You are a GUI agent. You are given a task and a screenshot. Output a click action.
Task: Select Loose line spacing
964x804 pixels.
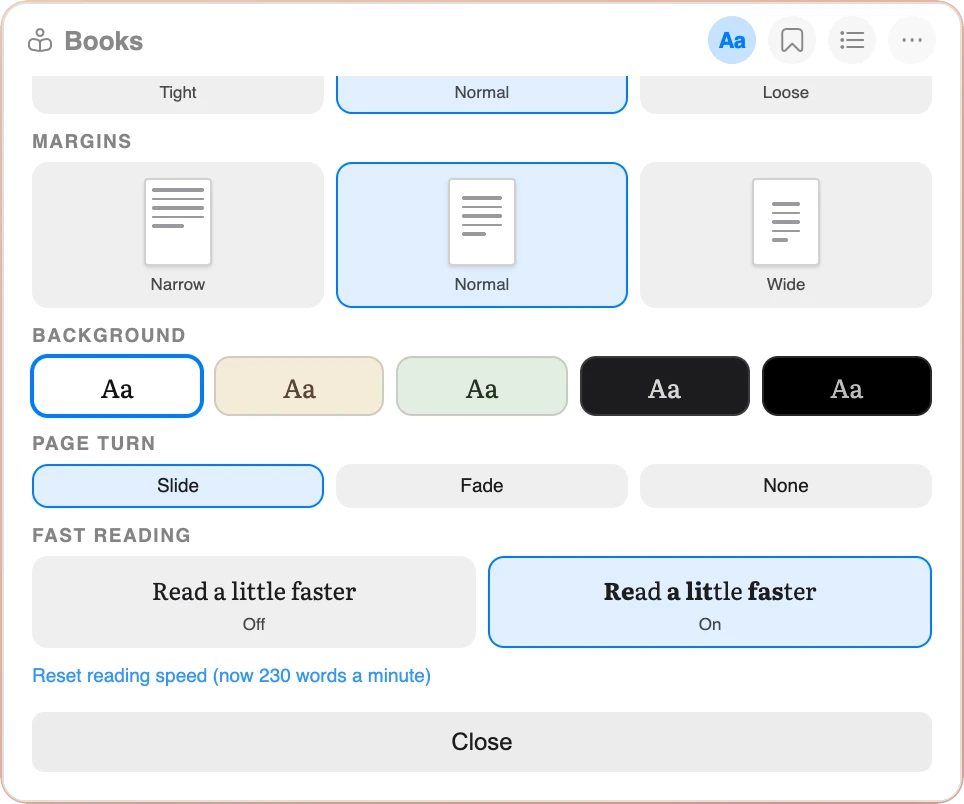[x=786, y=93]
